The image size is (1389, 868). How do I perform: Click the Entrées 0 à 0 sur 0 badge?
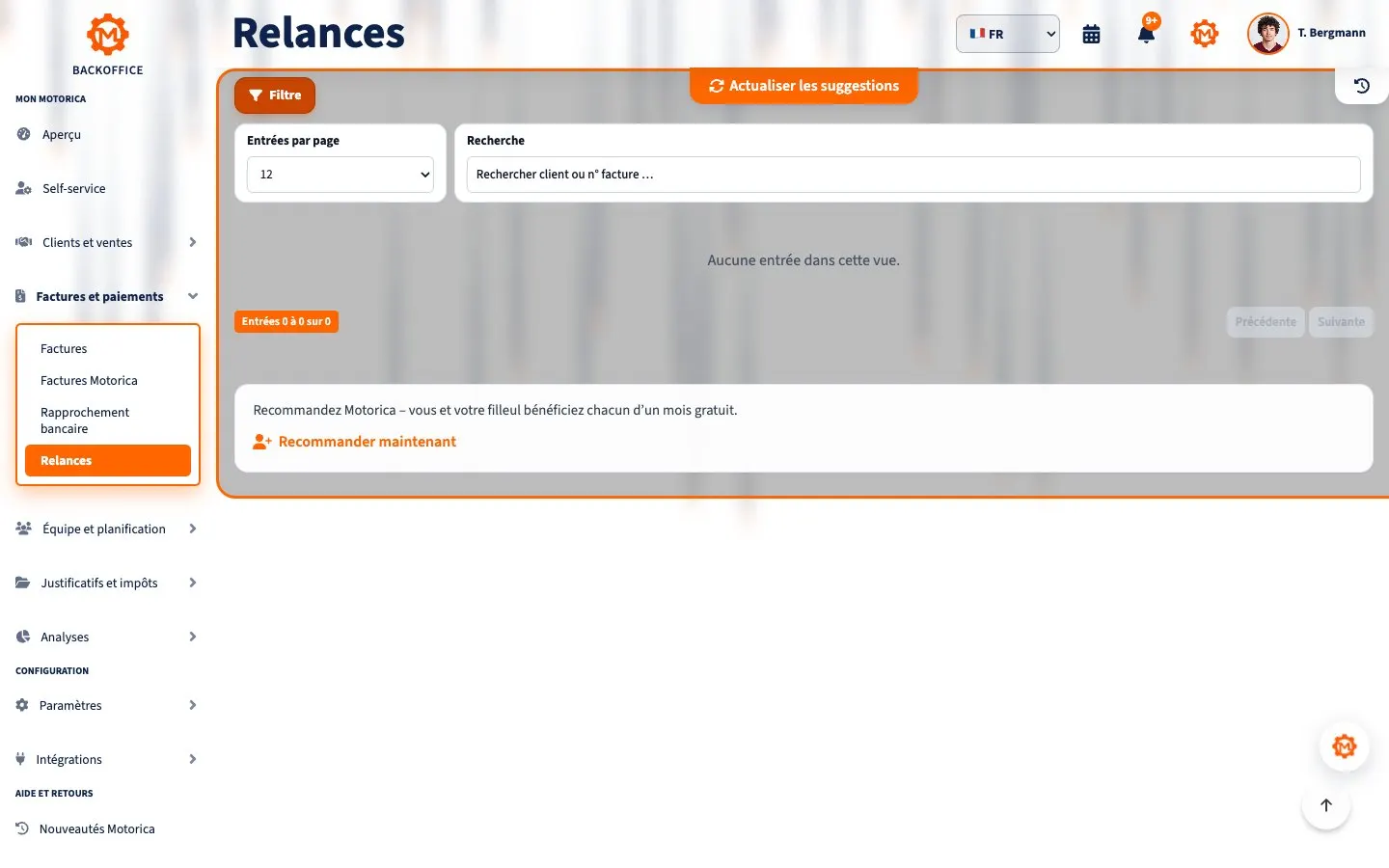coord(286,322)
